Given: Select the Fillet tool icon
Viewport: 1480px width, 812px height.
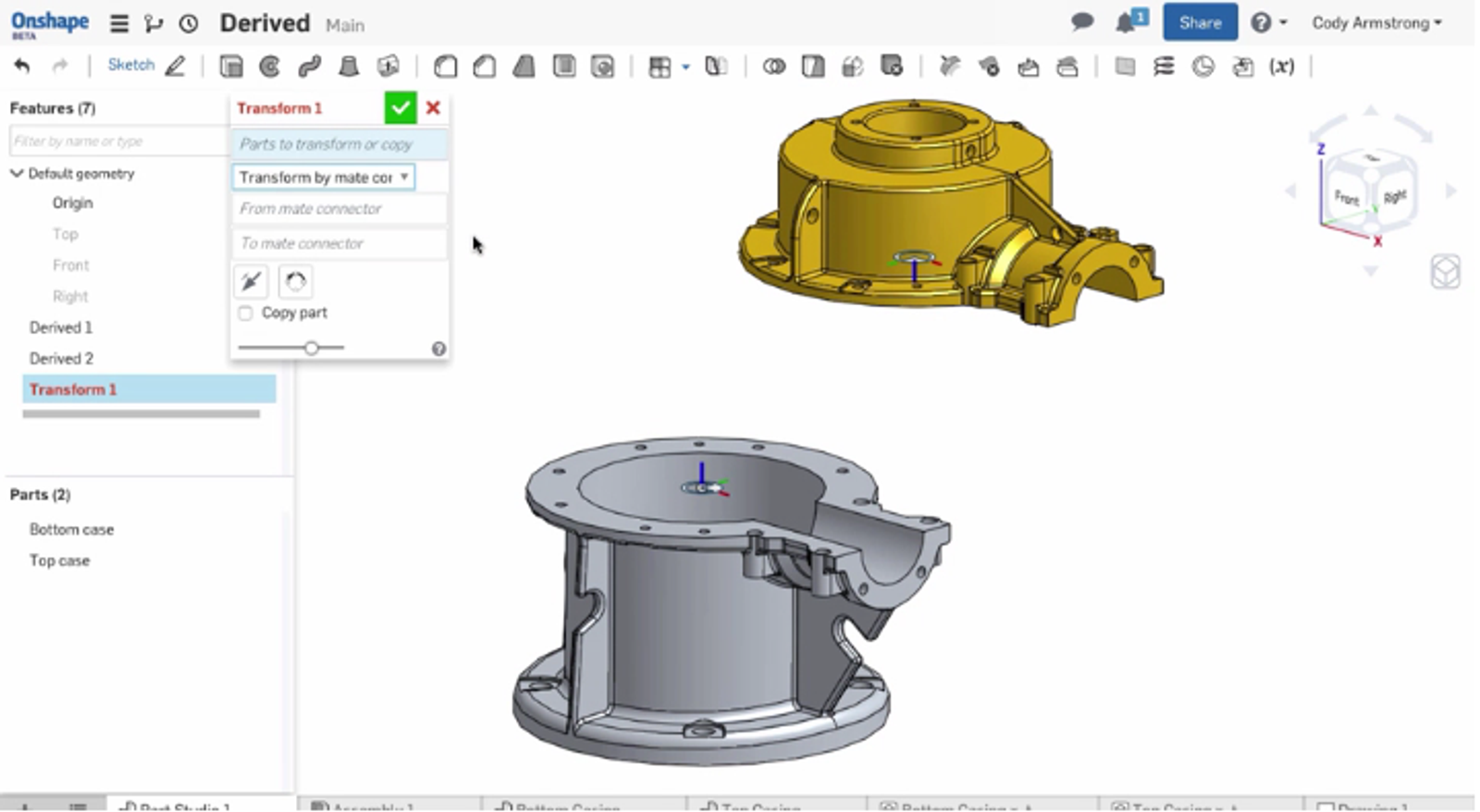Looking at the screenshot, I should point(446,67).
